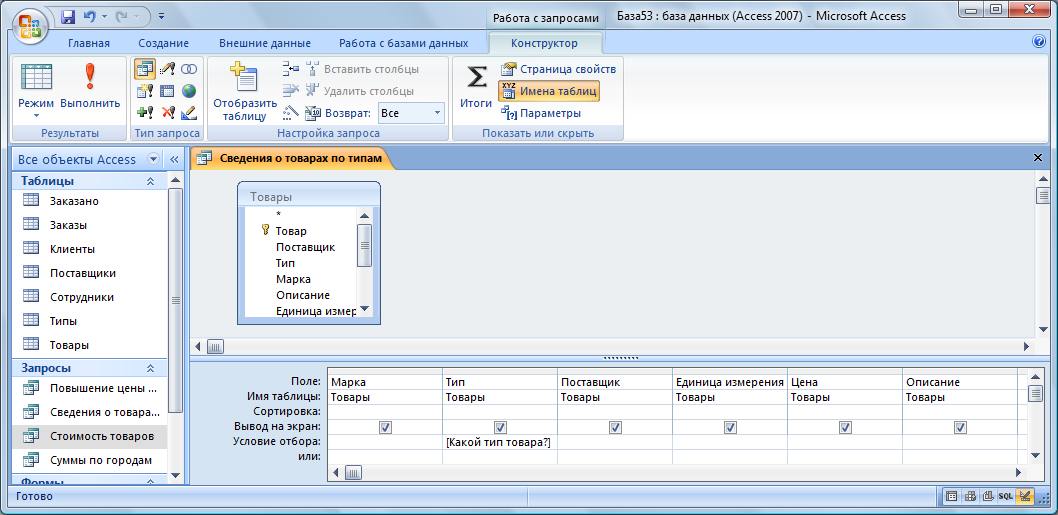Uncheck Вывод на экран for Цена
Screen dimensions: 1058x515
click(845, 427)
